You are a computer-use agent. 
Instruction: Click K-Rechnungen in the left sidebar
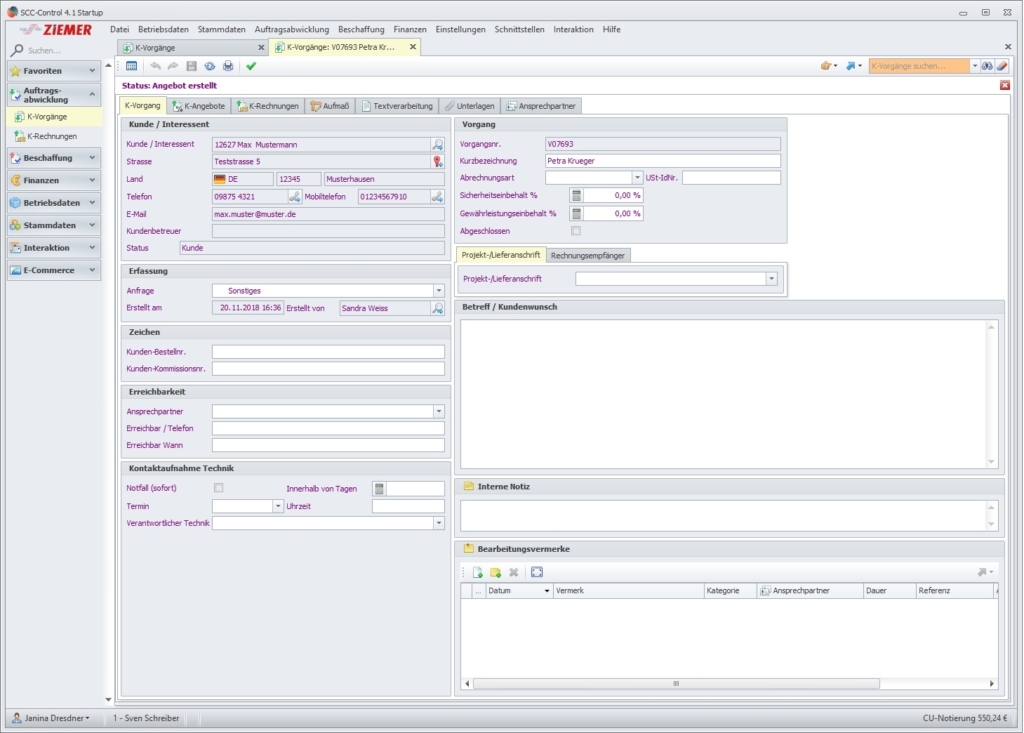(x=51, y=136)
